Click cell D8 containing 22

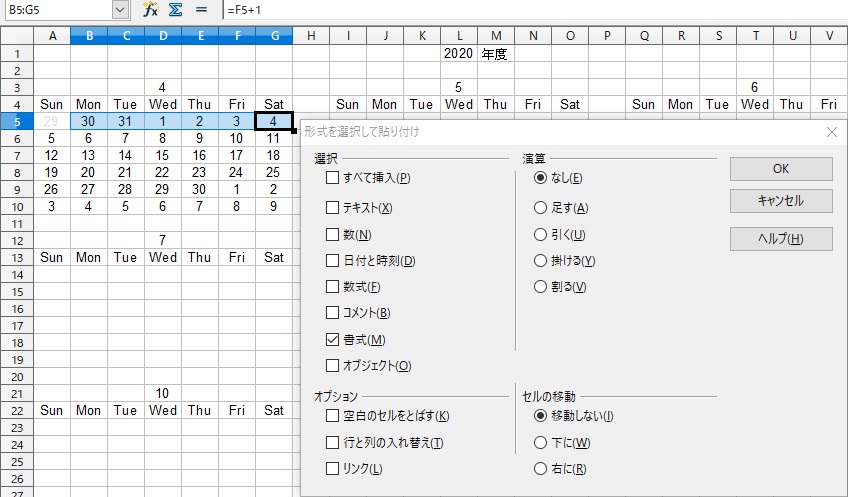[x=163, y=173]
